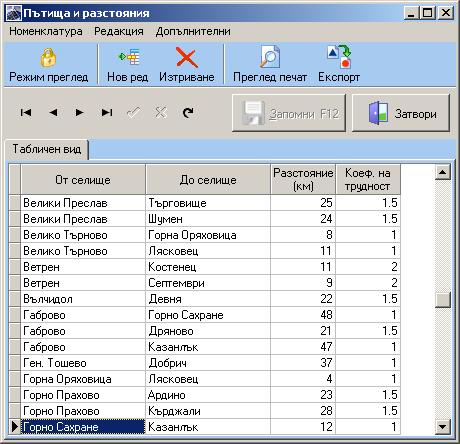Viewport: 460px width, 444px height.
Task: Move to the previous record
Action: pos(53,113)
